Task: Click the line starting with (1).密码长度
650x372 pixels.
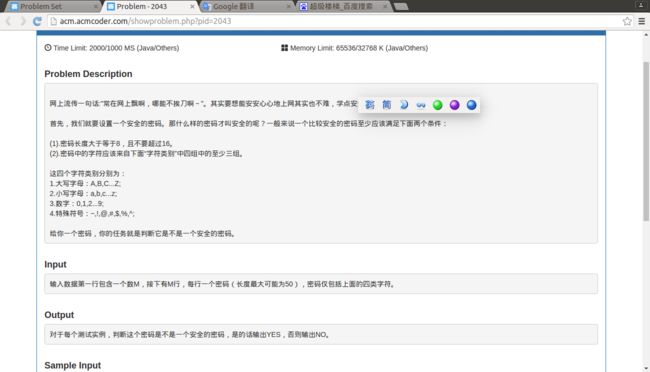Action: (111, 143)
